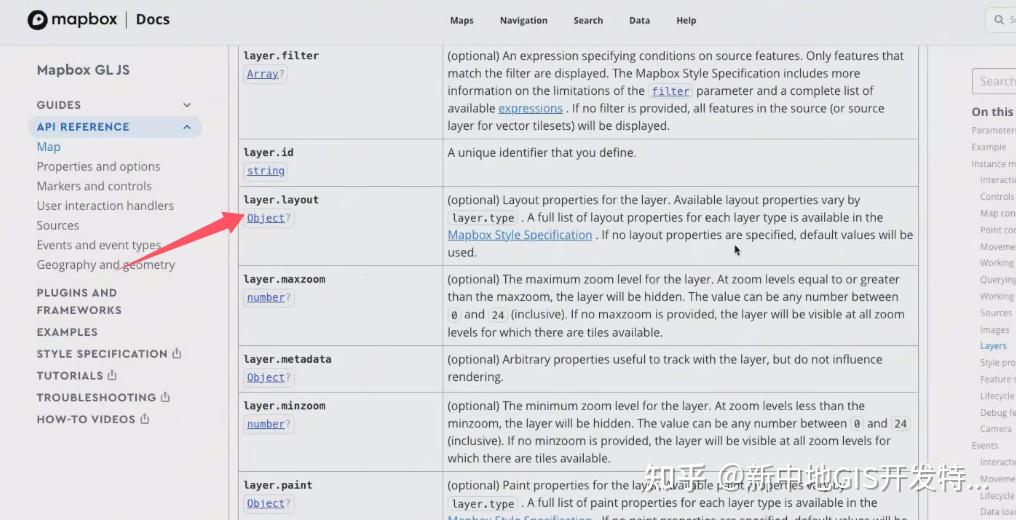
Task: Click the external link icon beside Tutorials
Action: click(x=112, y=376)
